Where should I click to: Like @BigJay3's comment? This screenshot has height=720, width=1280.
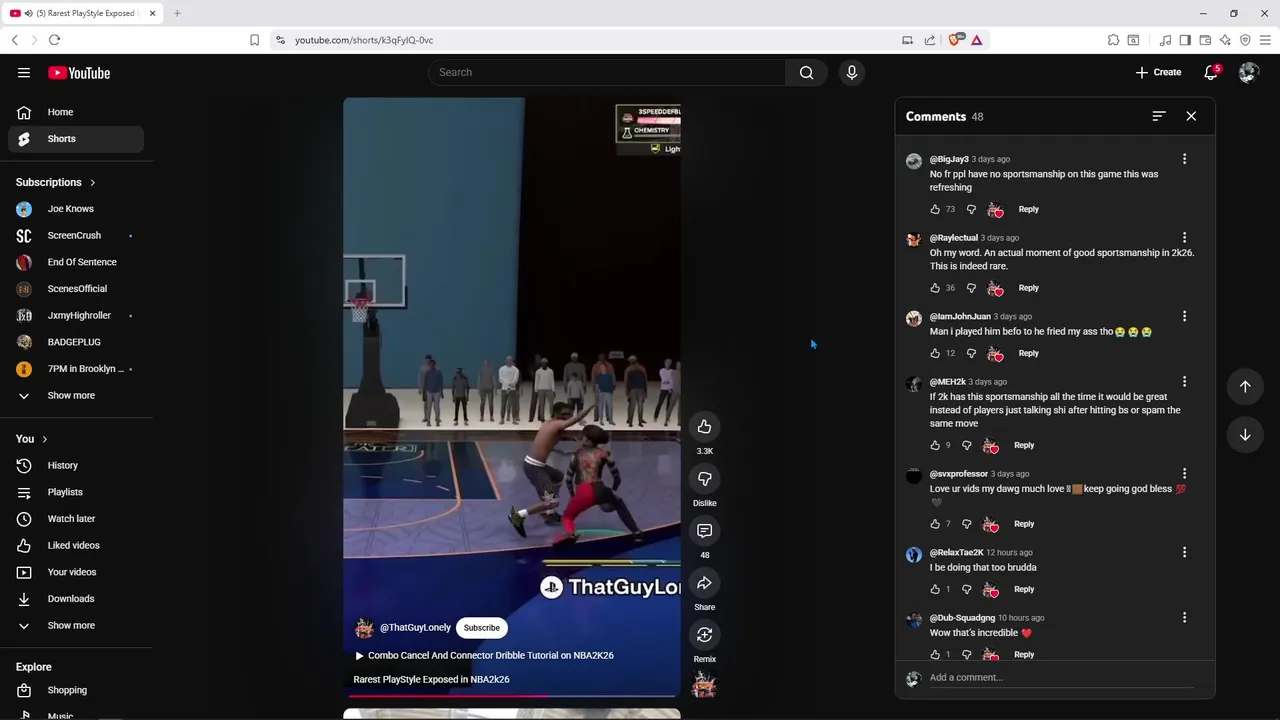click(x=935, y=209)
